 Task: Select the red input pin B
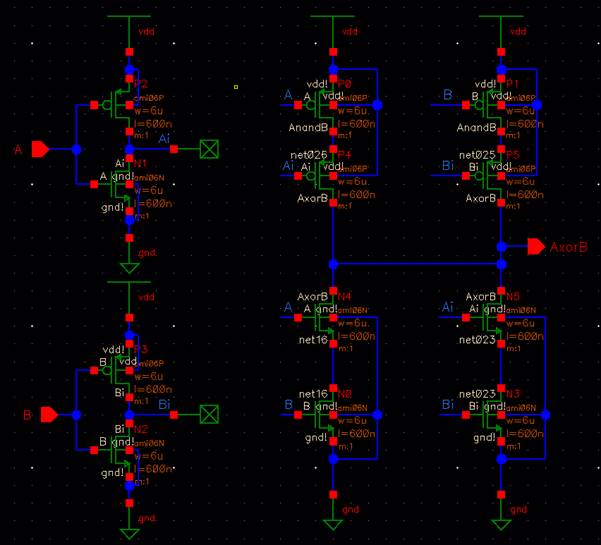(x=49, y=415)
